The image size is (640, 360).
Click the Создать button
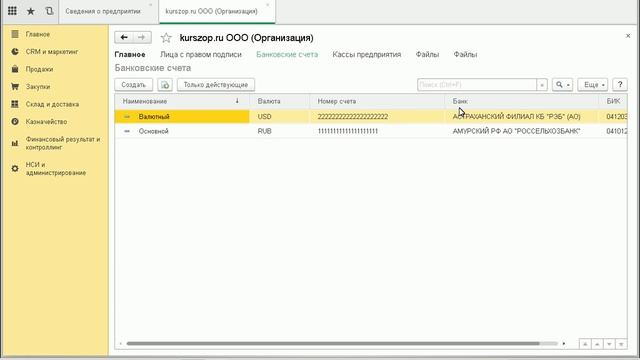coord(133,85)
